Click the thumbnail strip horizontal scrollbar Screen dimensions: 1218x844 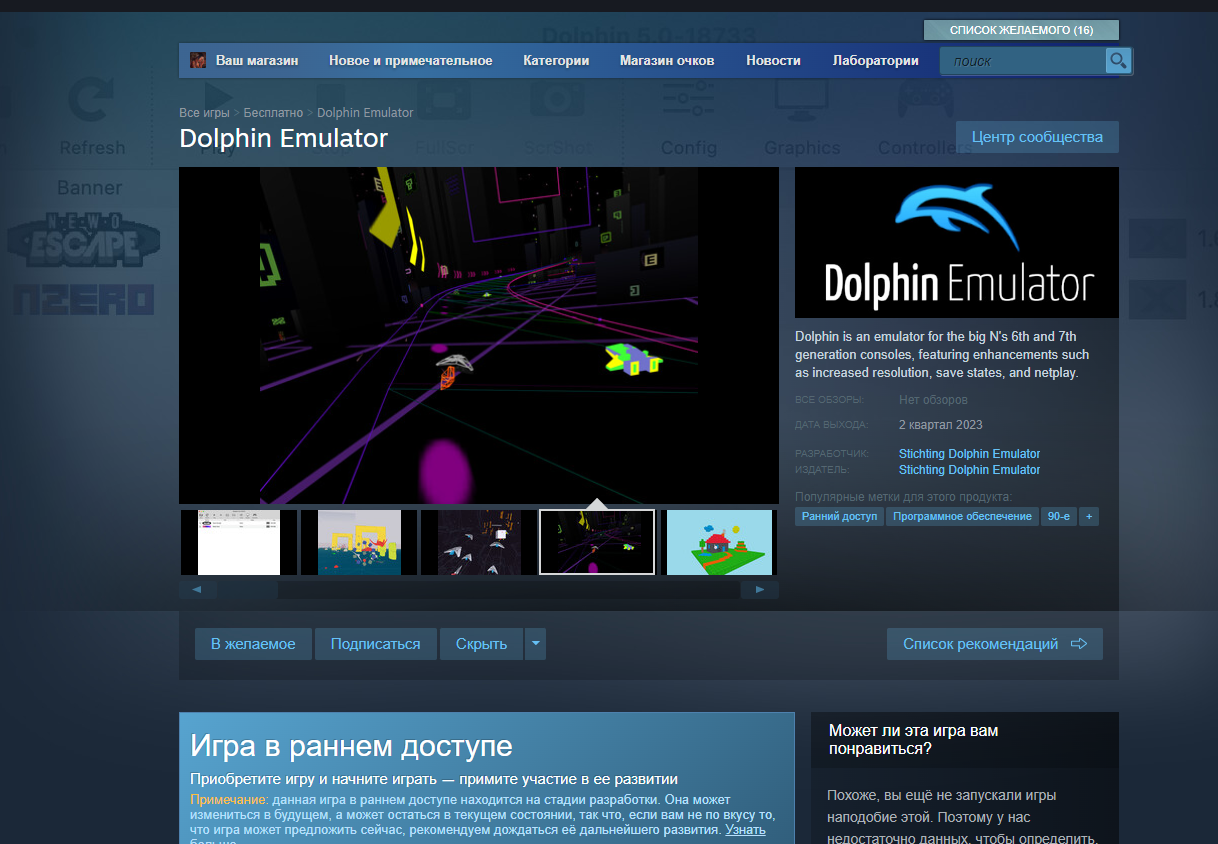click(479, 590)
